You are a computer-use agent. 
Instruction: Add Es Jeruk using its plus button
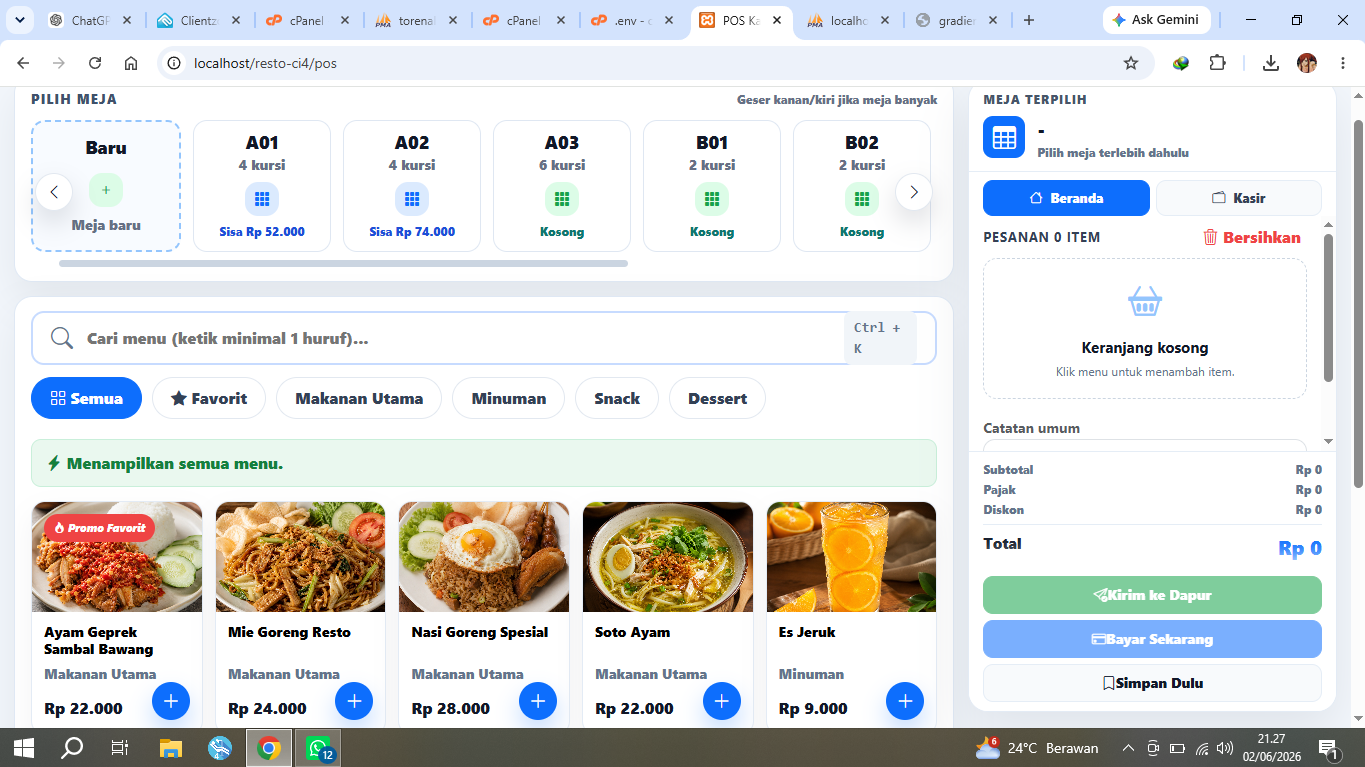pyautogui.click(x=905, y=701)
